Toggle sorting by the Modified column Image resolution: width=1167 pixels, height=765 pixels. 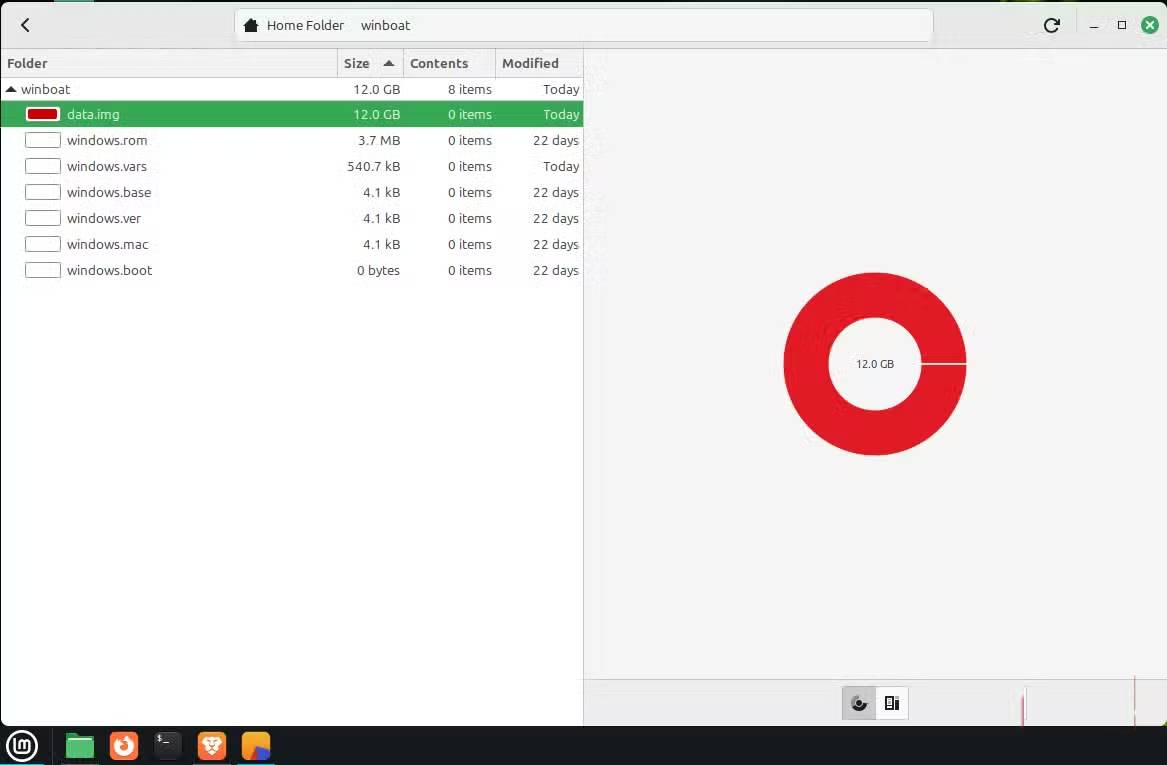point(530,63)
